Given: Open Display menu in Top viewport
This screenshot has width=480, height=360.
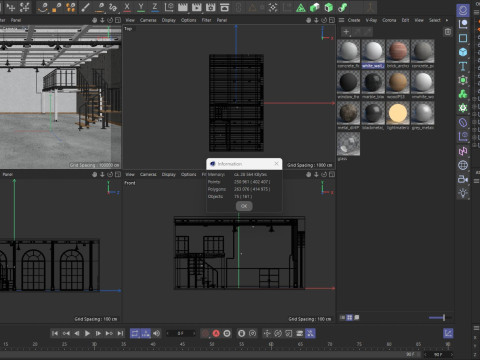Looking at the screenshot, I should pos(169,20).
